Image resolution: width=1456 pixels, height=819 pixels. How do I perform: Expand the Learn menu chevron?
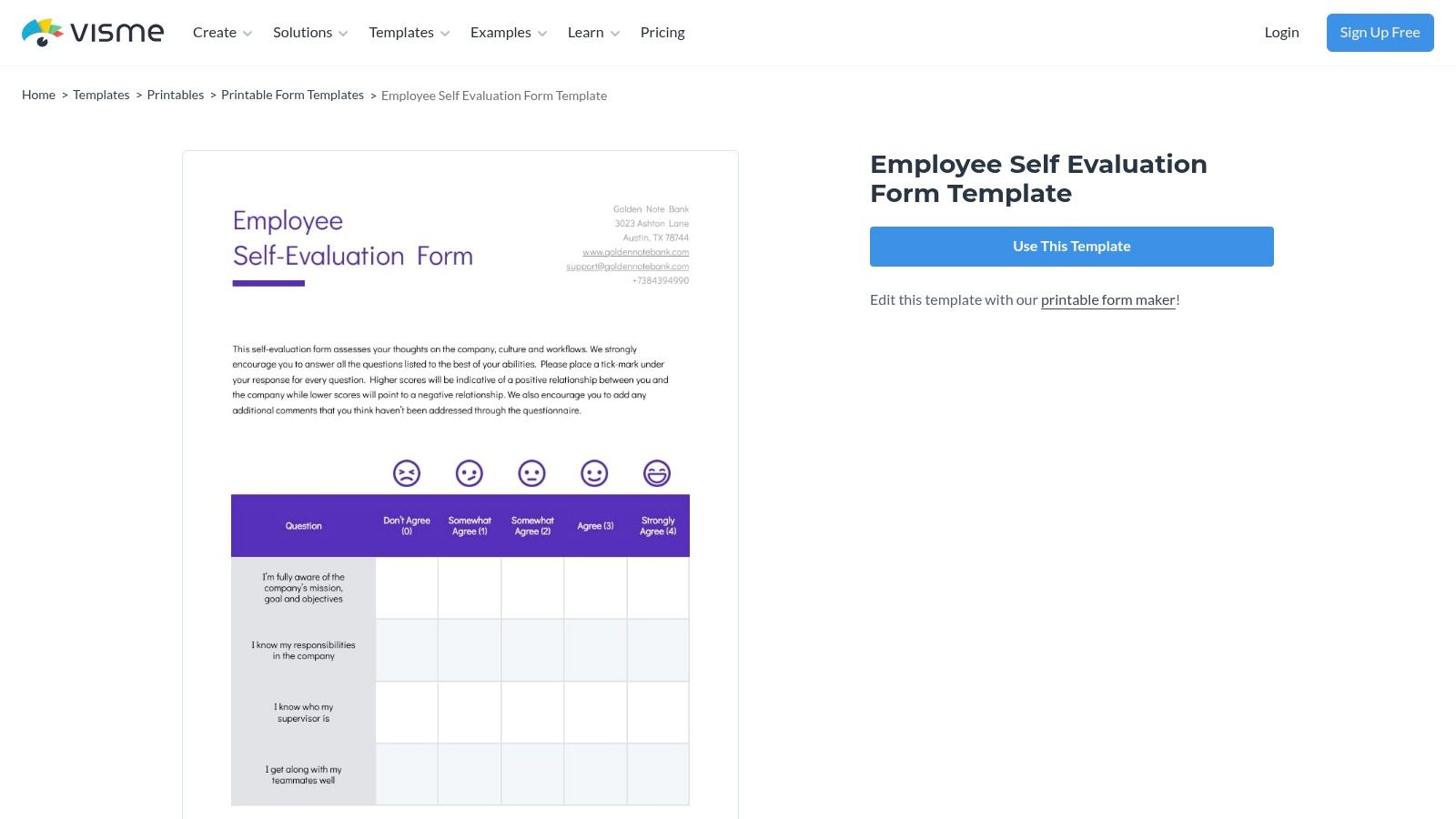(615, 34)
